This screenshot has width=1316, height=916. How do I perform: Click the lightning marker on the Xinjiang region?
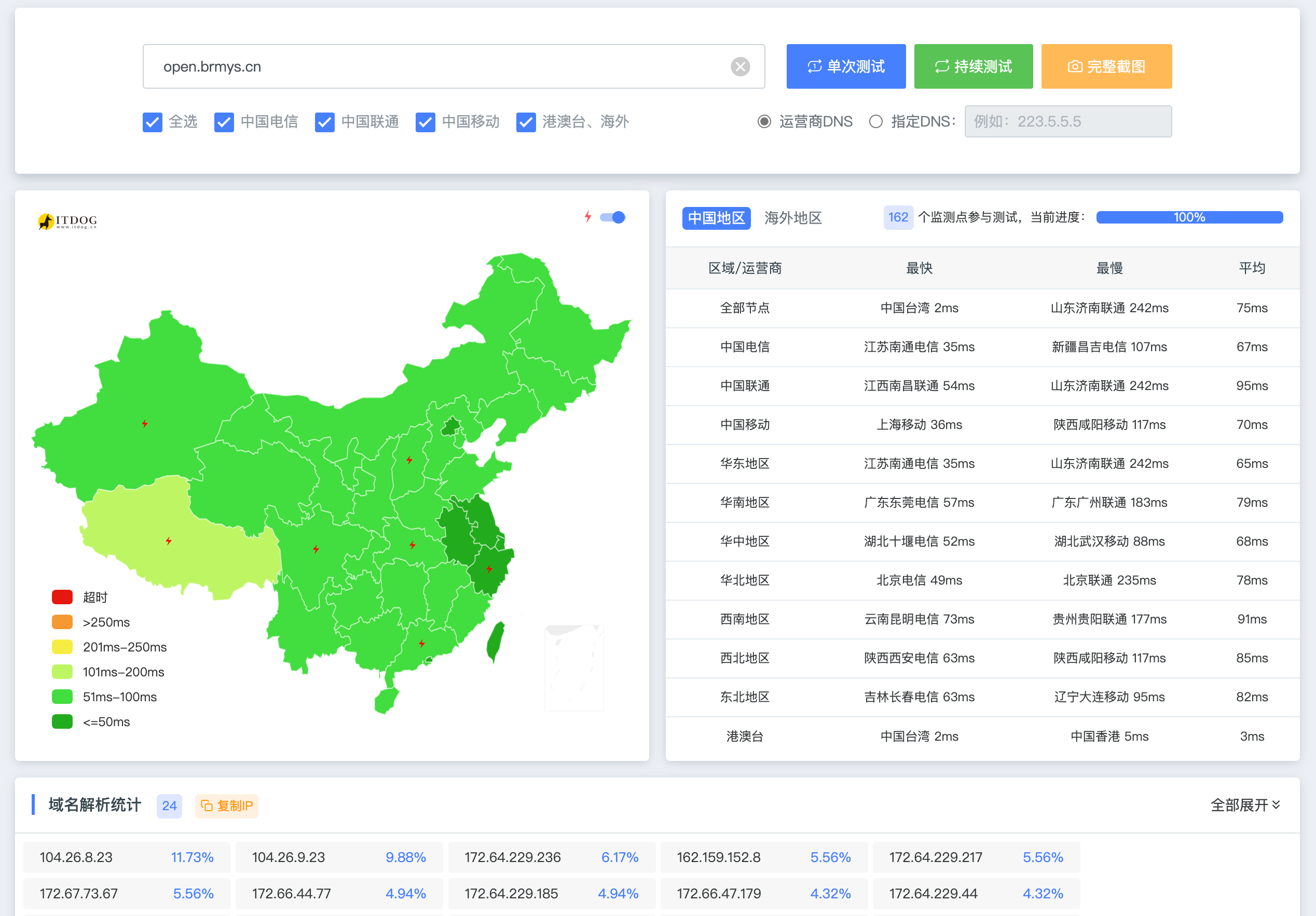click(x=145, y=424)
